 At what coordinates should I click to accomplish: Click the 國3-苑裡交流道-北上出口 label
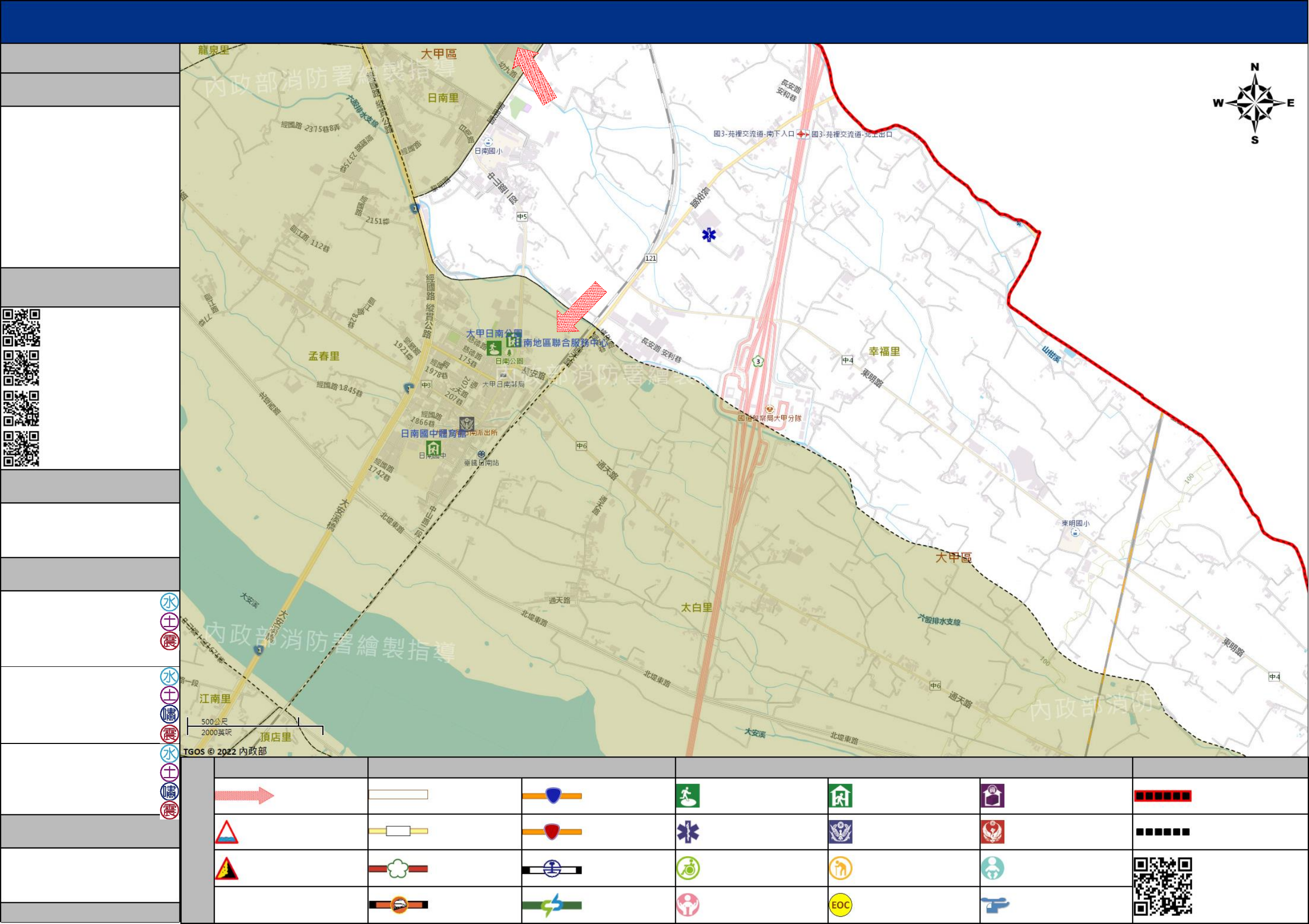[852, 135]
